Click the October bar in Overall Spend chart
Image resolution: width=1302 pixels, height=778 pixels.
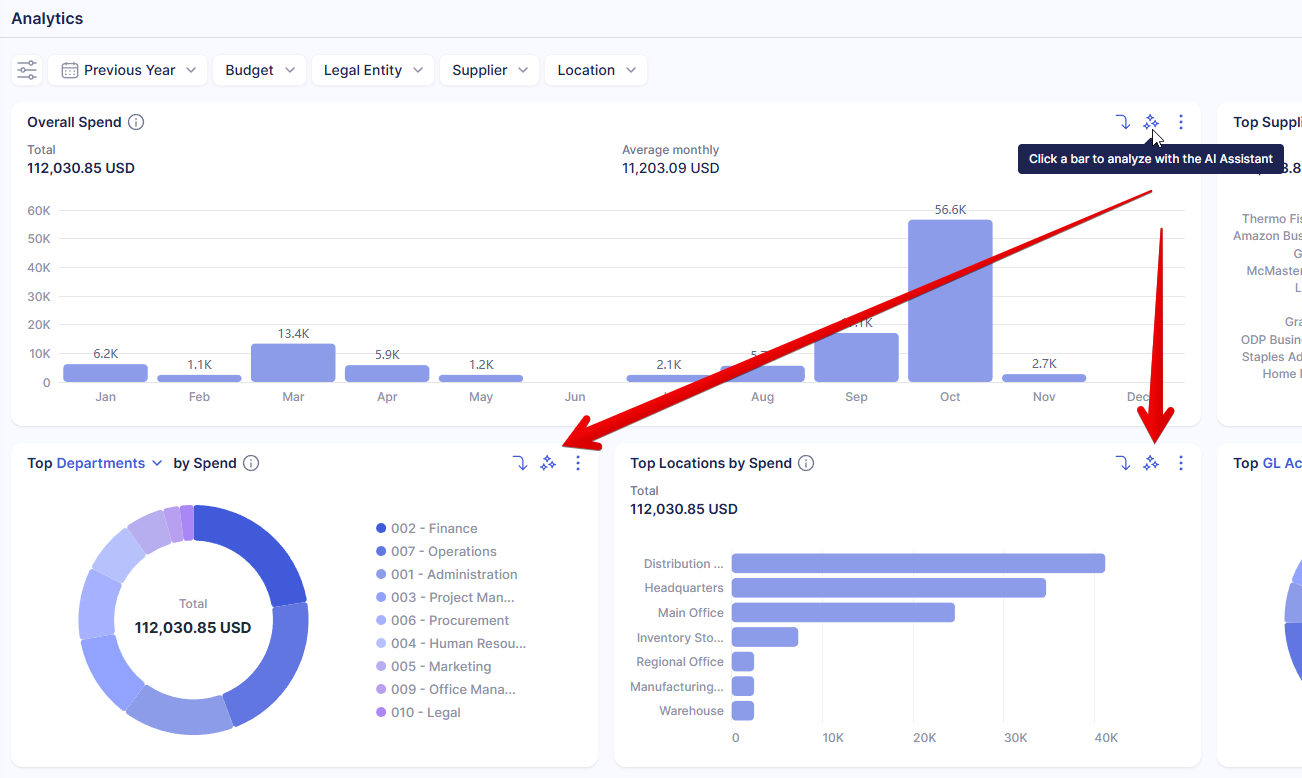[x=950, y=300]
